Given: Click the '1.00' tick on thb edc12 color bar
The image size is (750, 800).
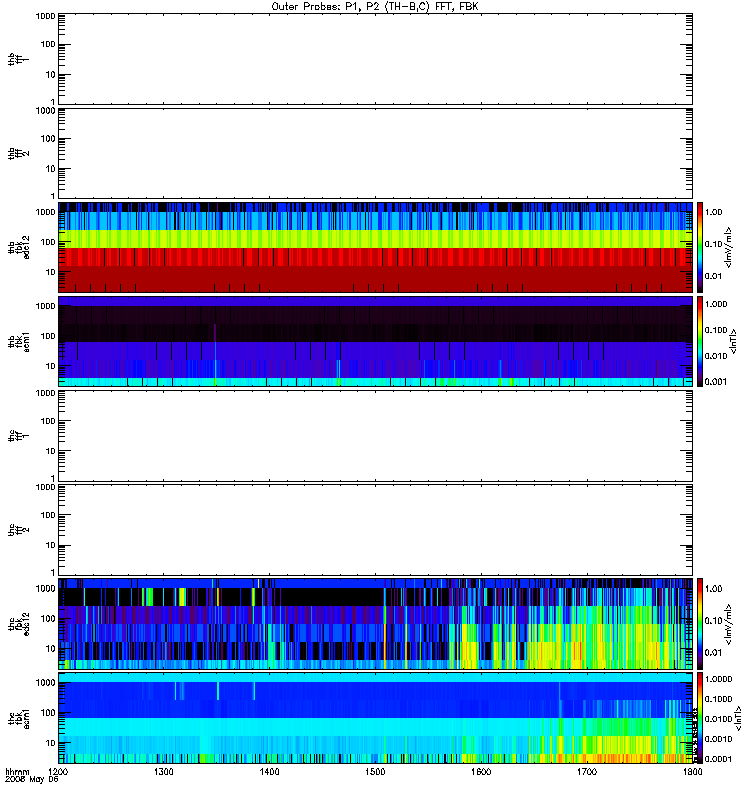Looking at the screenshot, I should coord(713,212).
